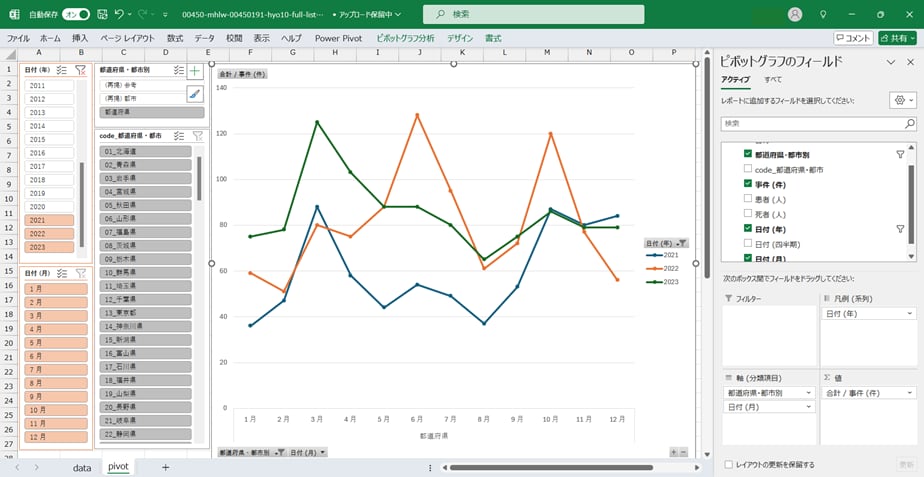Open the 都道府県・都市別 axis field button on chart
The image size is (924, 477).
click(252, 452)
